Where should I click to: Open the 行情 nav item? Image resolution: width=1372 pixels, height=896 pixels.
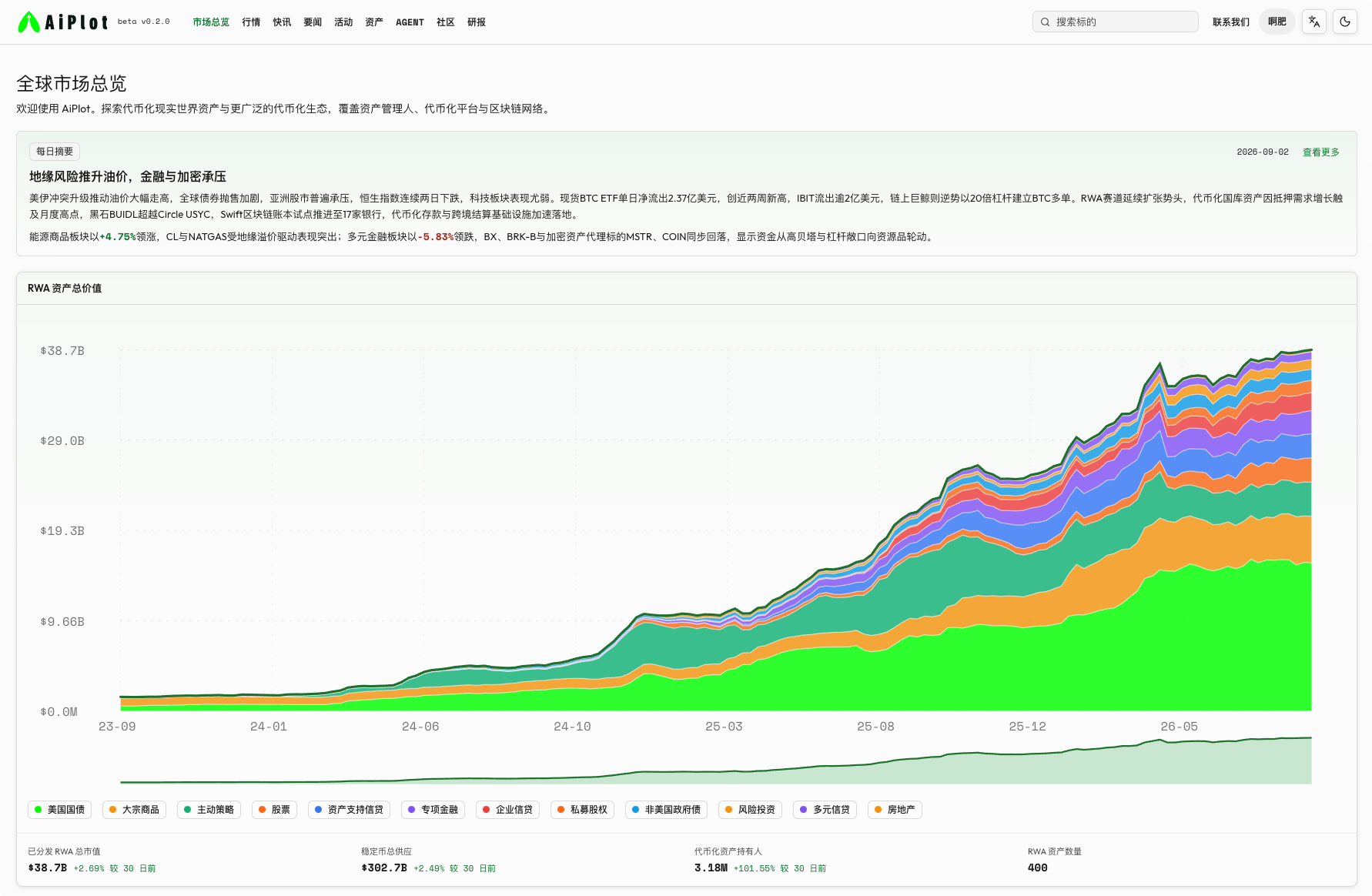[x=251, y=22]
